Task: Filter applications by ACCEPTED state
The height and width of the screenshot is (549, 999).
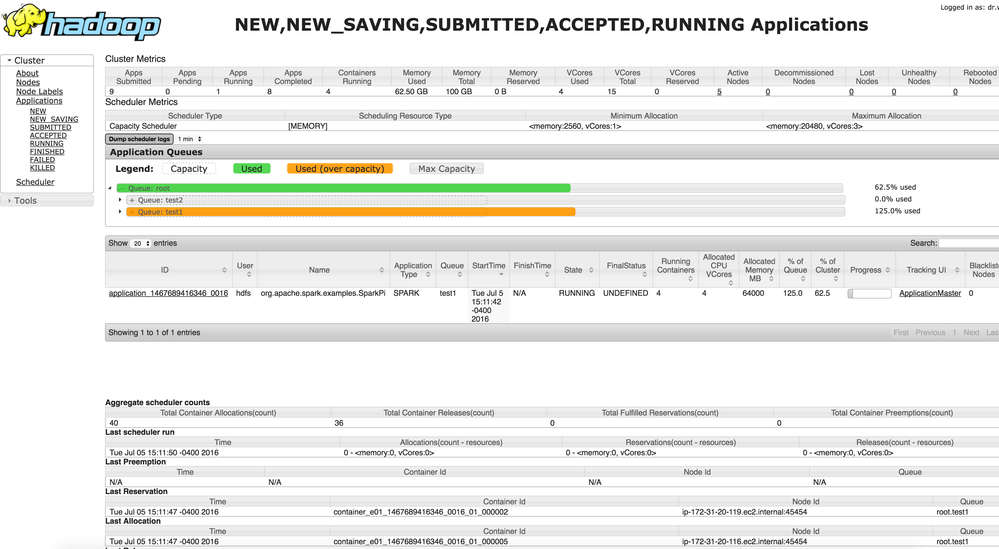Action: (48, 135)
